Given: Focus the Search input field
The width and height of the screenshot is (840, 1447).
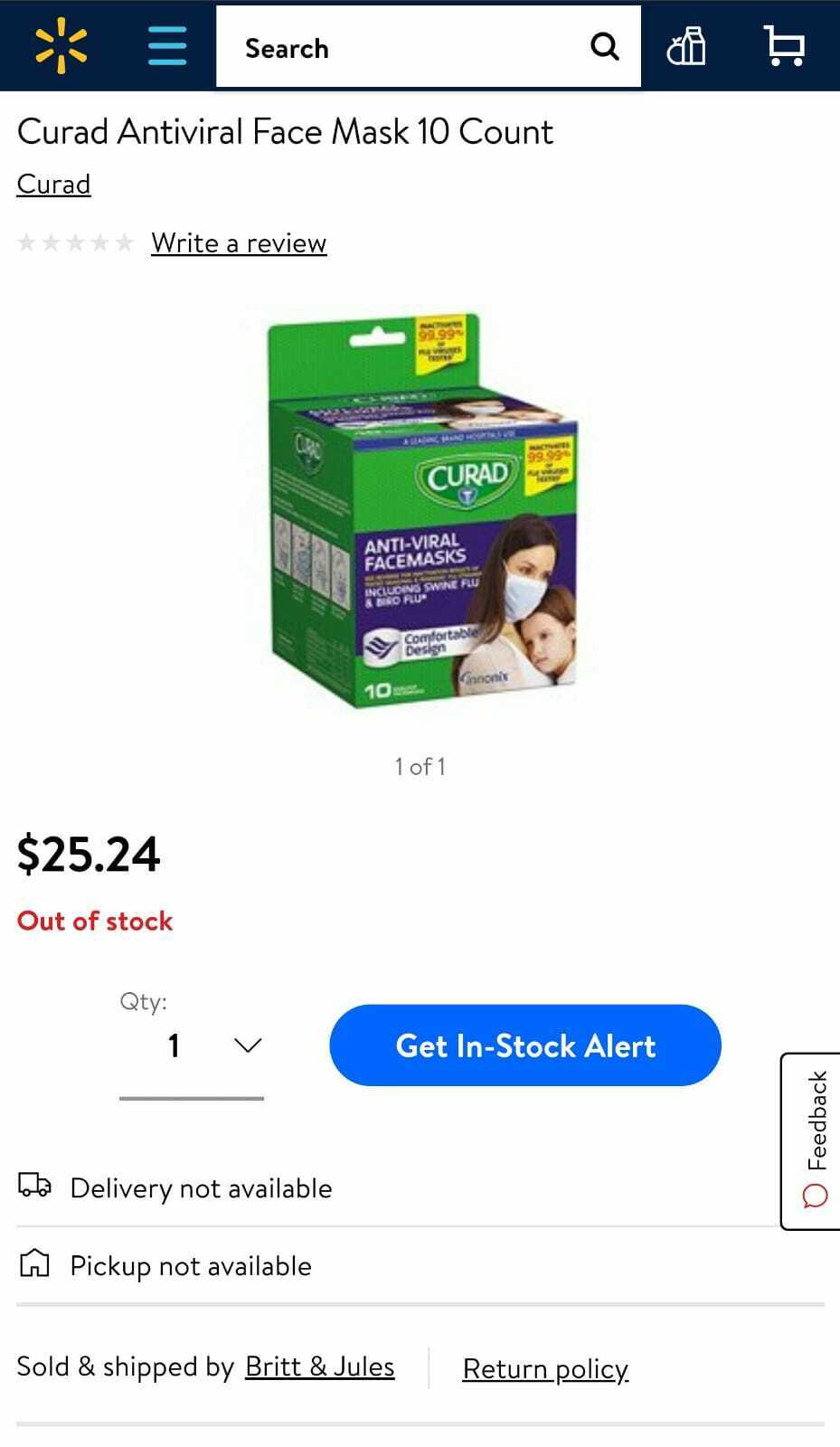Looking at the screenshot, I should pos(402,47).
